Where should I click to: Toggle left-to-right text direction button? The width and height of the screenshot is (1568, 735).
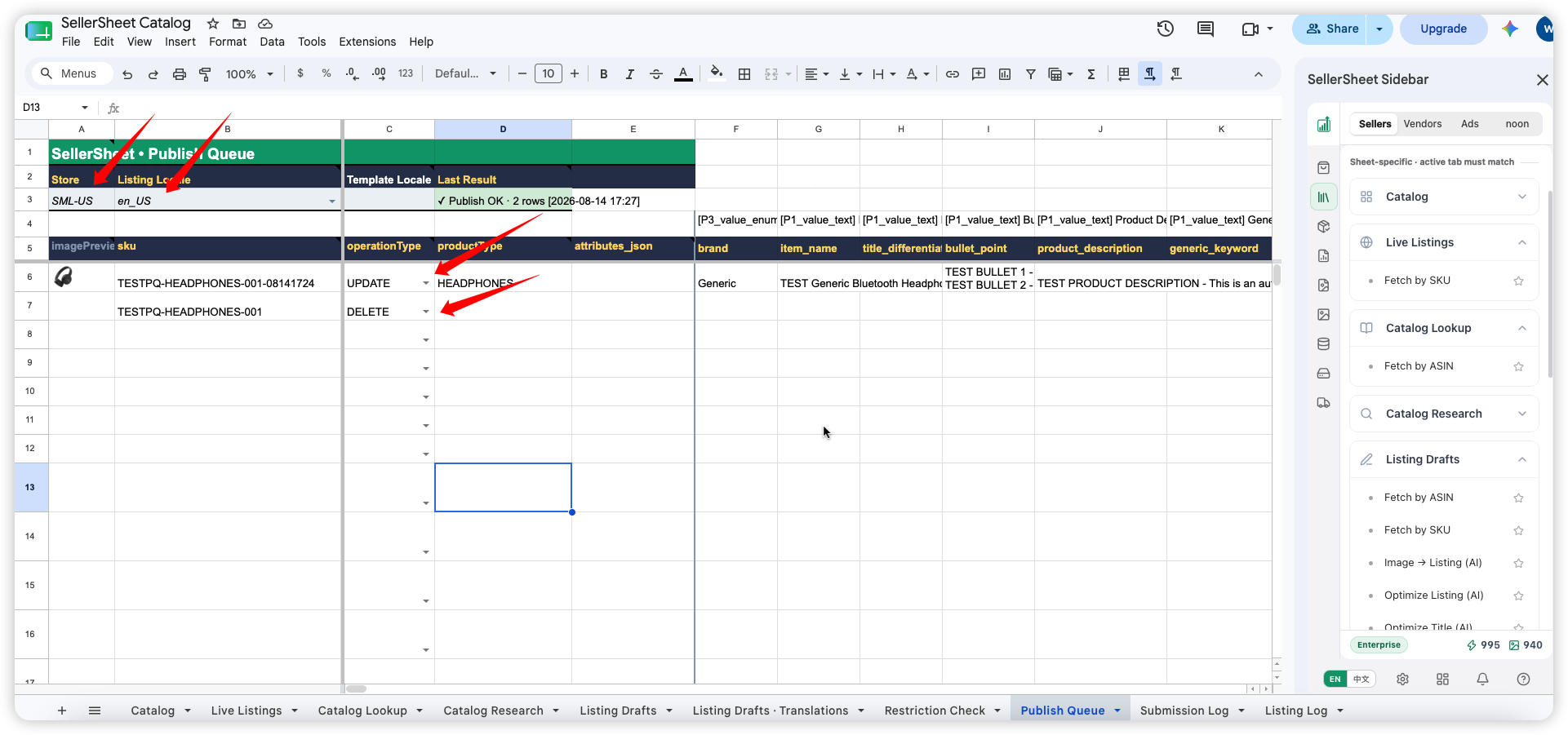click(x=1149, y=74)
